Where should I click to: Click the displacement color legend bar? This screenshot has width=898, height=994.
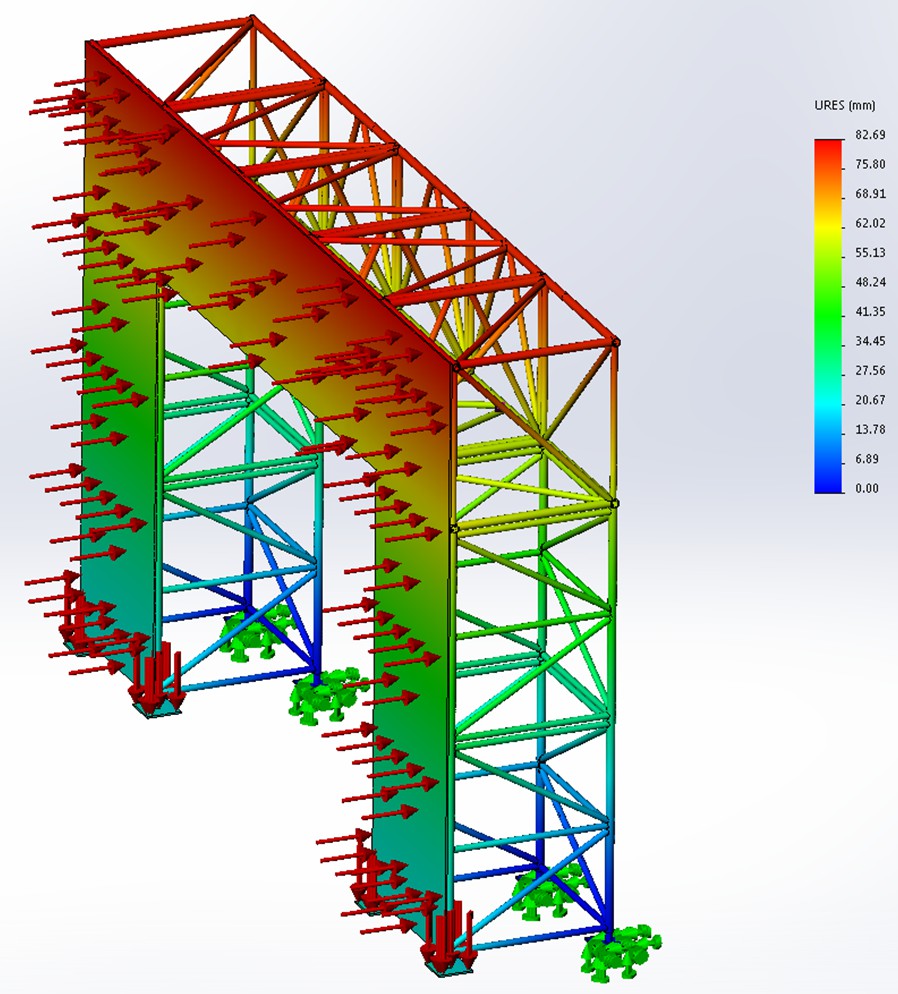828,316
